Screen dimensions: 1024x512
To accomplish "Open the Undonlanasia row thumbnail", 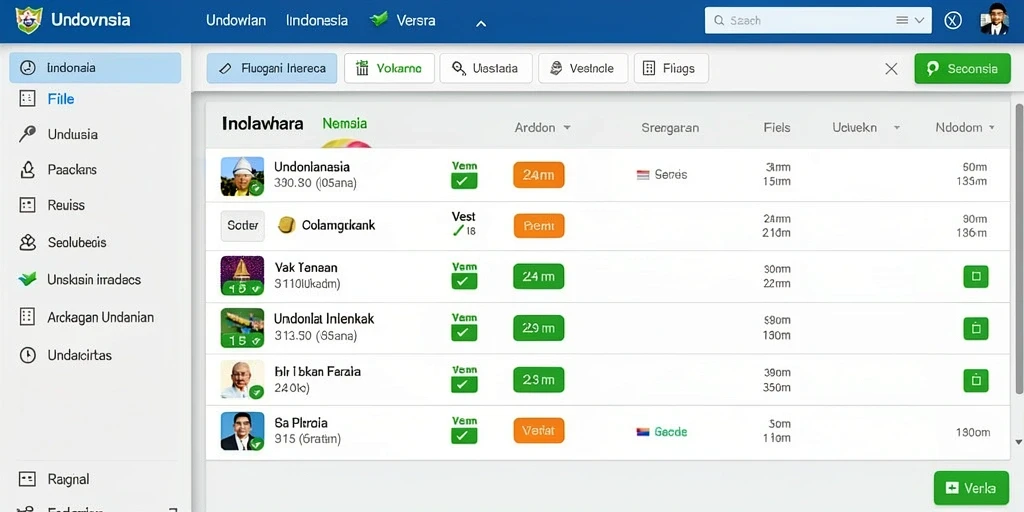I will click(242, 176).
